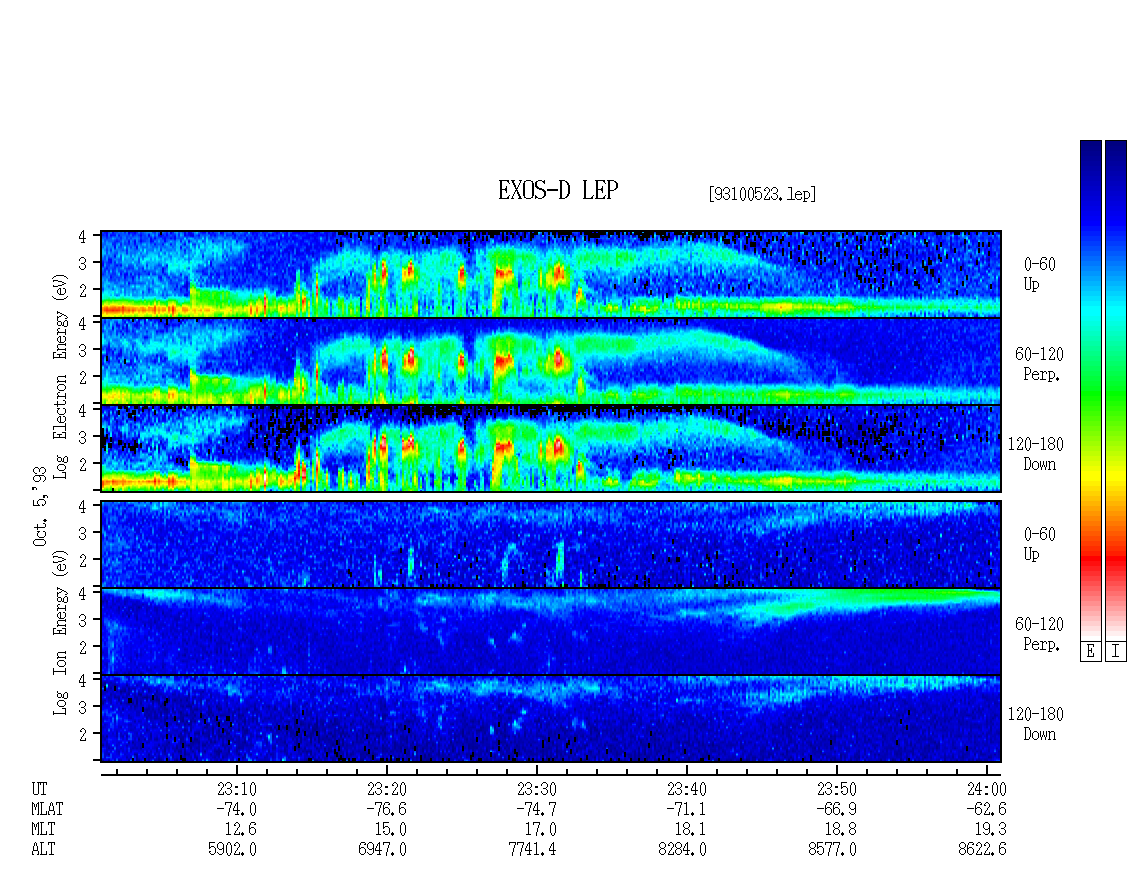Viewport: 1130px width, 875px height.
Task: Click the 23:30 UT time label
Action: coord(537,789)
